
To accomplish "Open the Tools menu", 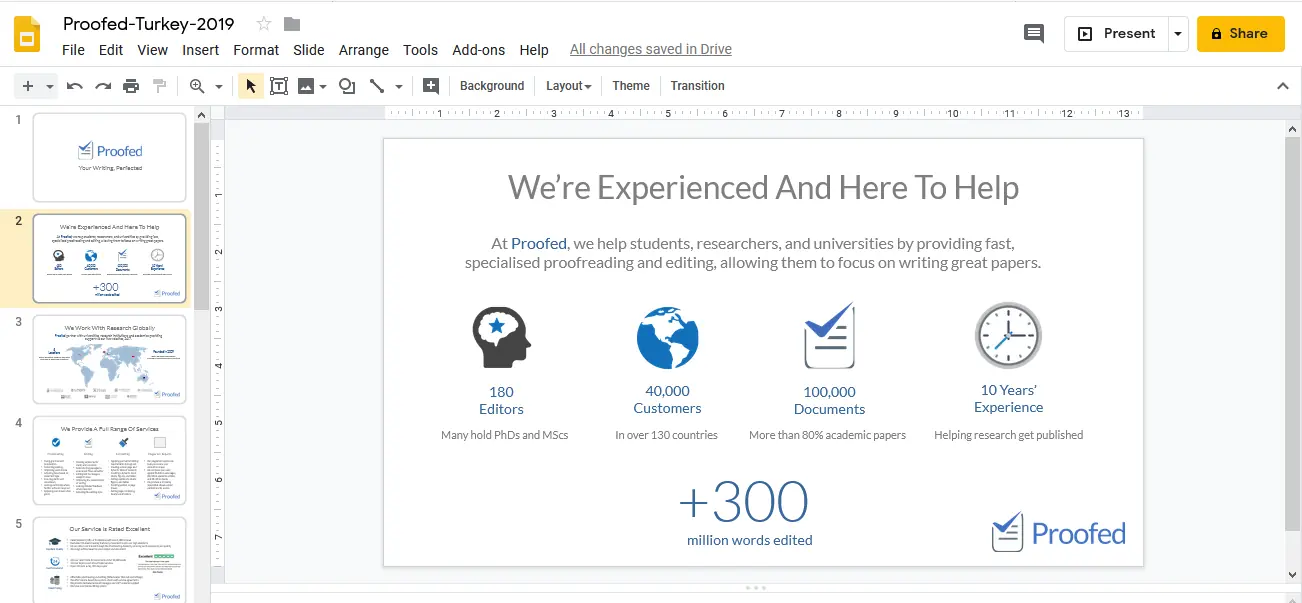I will 421,50.
